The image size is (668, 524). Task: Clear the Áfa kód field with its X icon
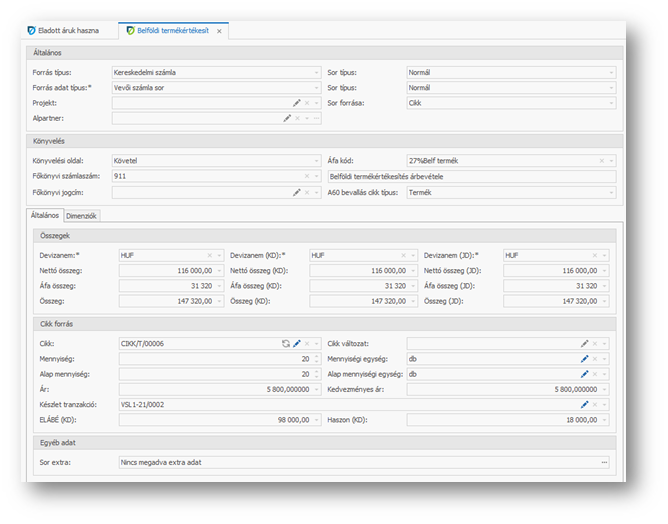click(601, 161)
